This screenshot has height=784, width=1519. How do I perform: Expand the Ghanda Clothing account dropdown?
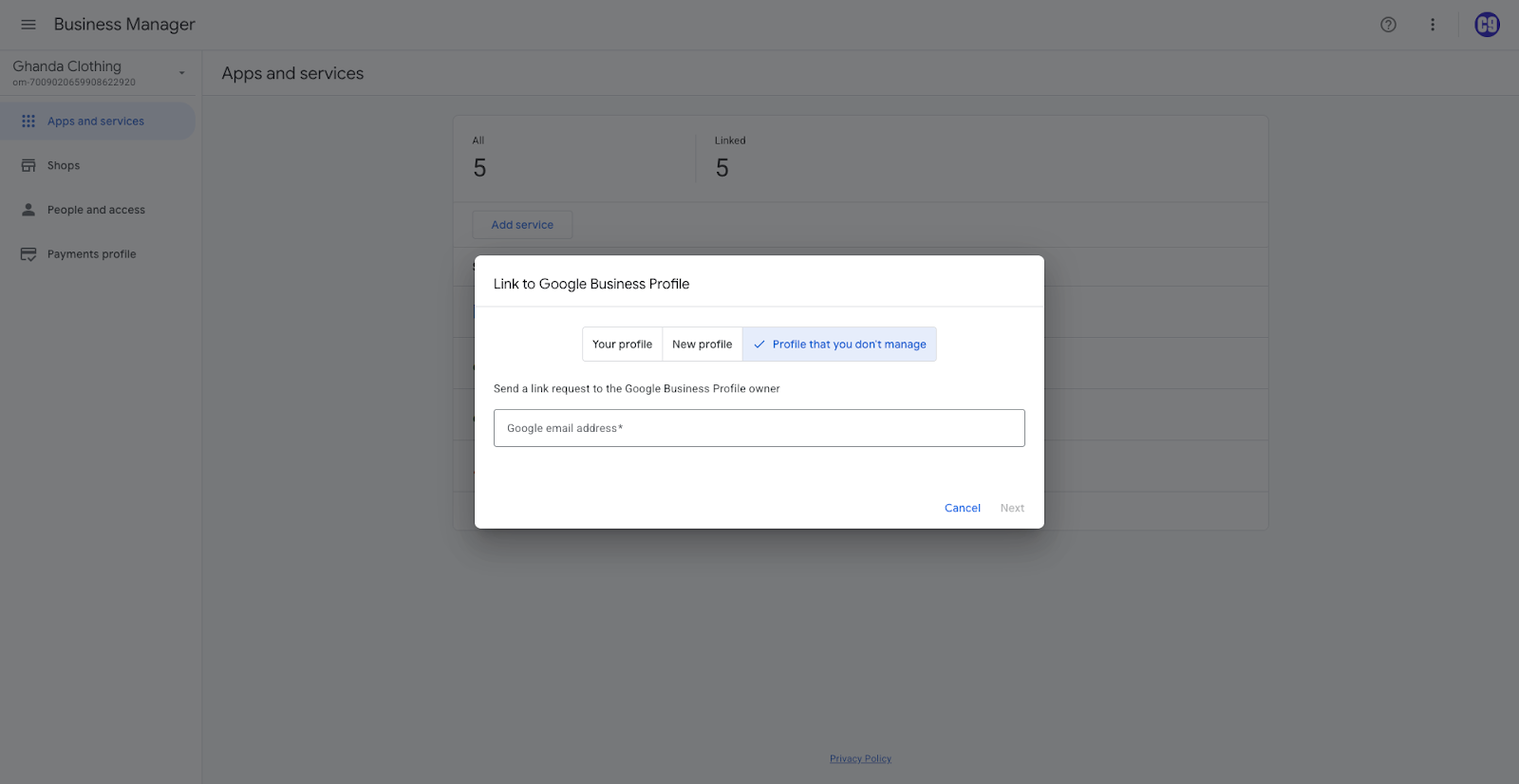coord(181,73)
